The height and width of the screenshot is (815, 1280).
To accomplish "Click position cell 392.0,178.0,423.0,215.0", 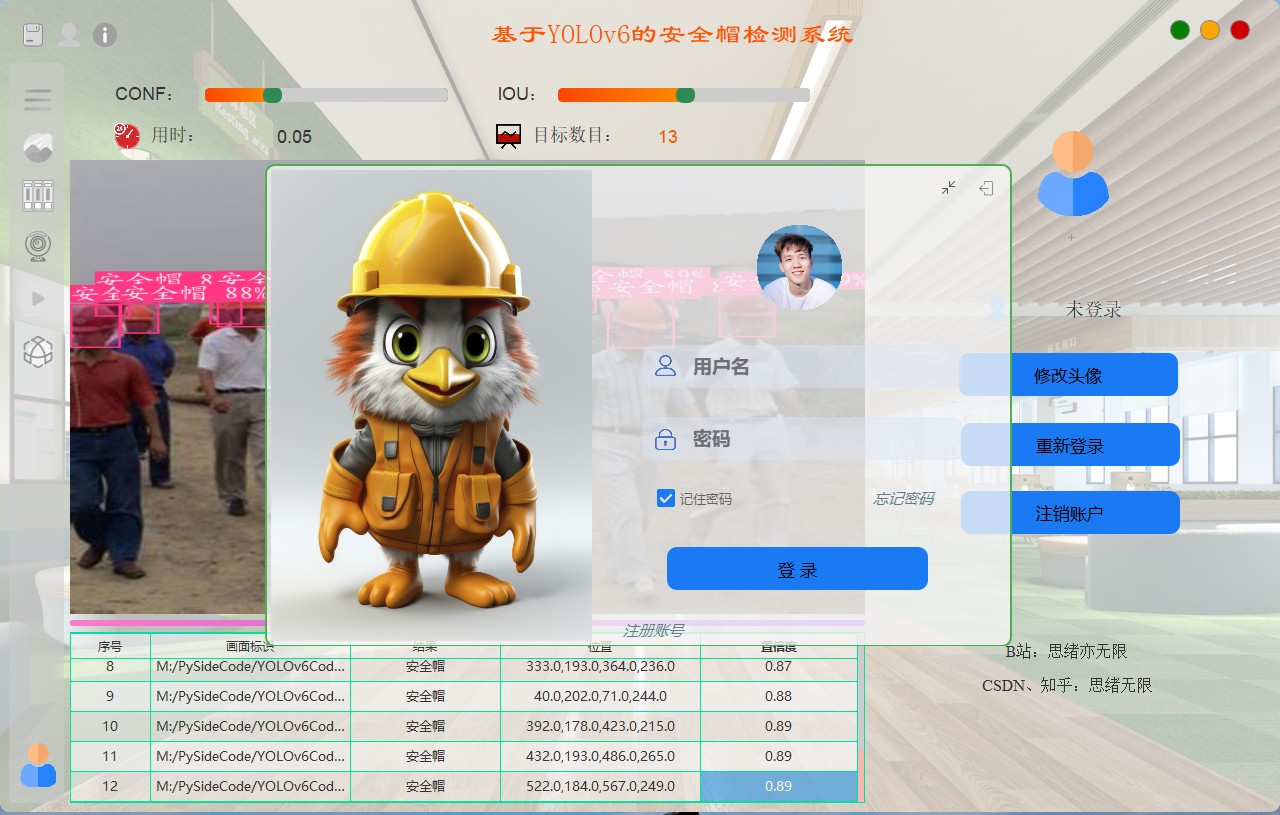I will [x=600, y=726].
